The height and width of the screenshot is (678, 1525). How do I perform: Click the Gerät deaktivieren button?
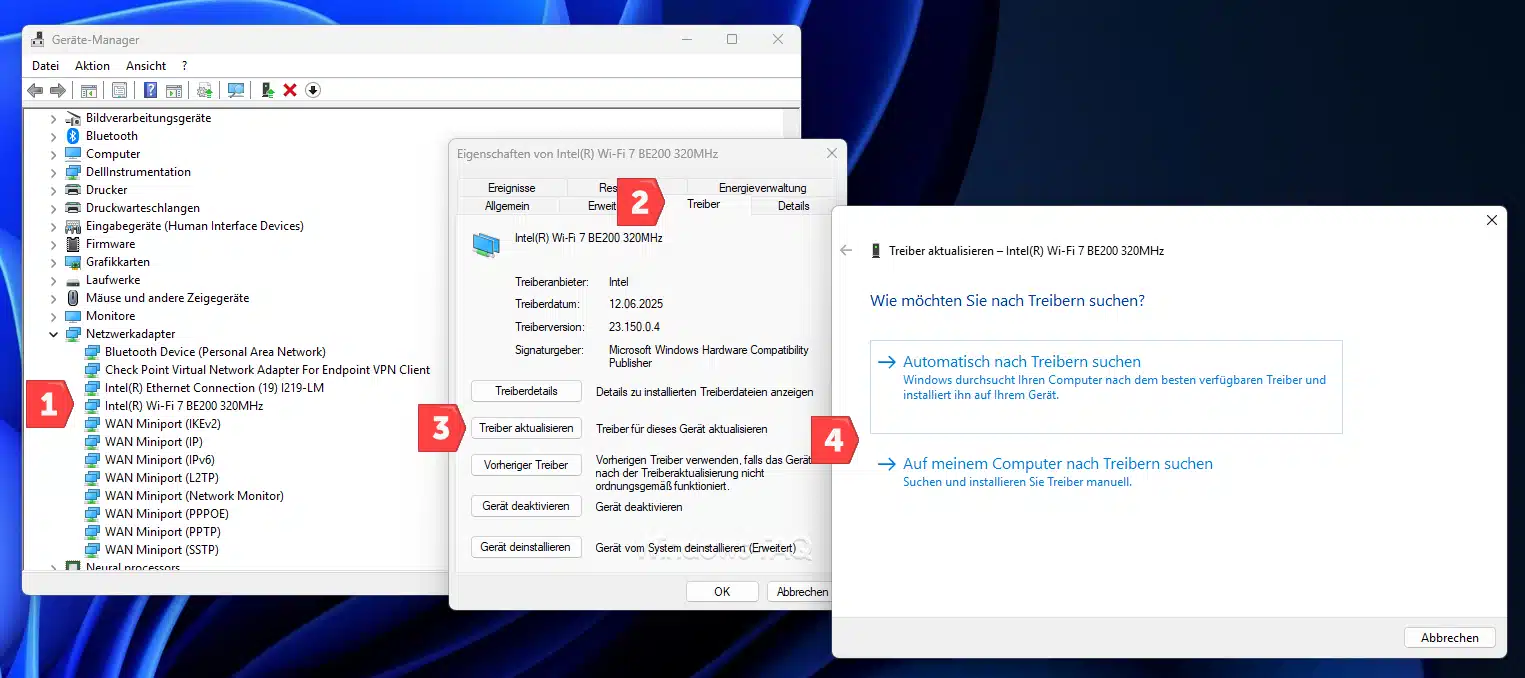click(x=526, y=506)
